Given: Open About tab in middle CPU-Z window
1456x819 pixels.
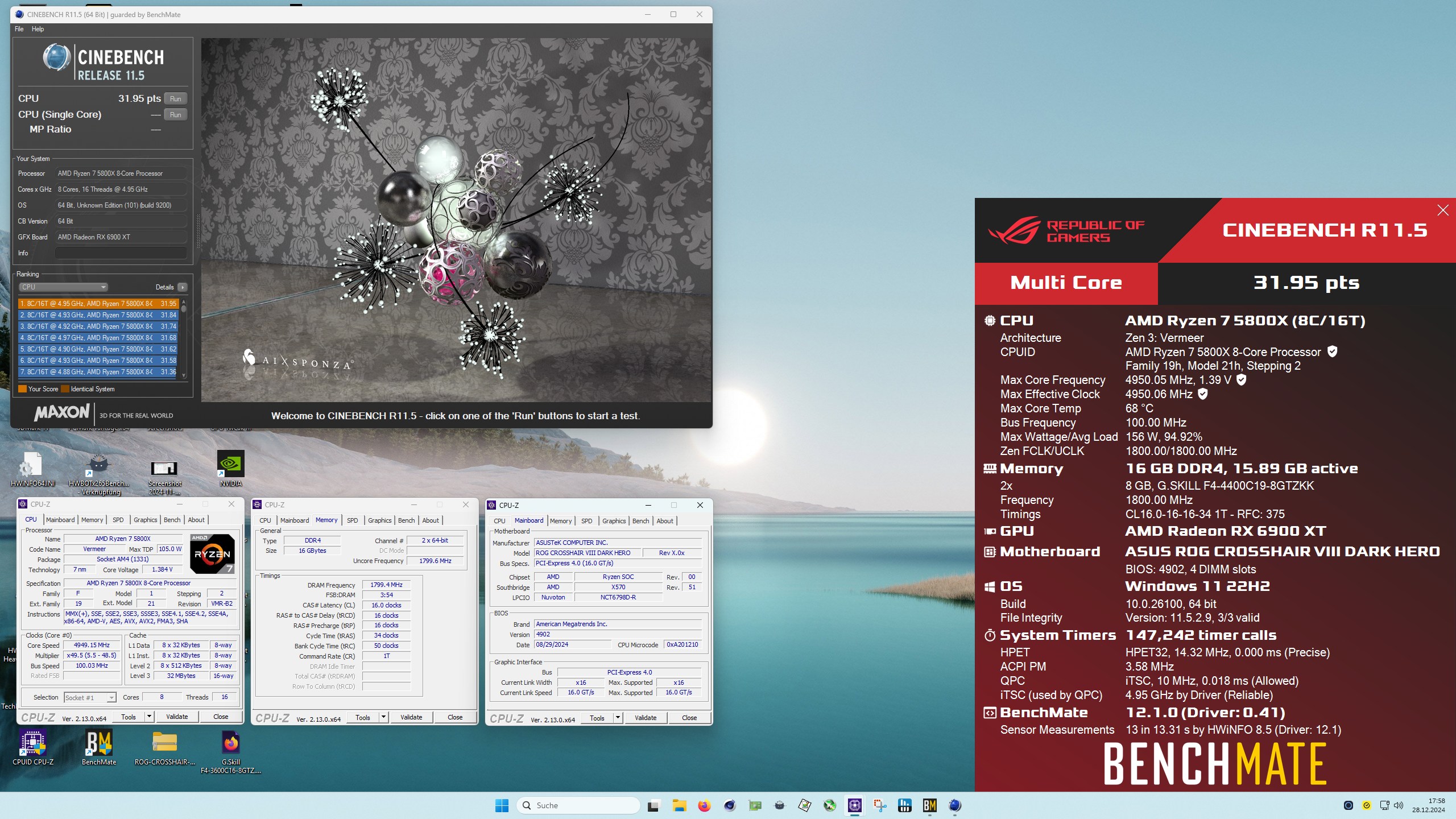Looking at the screenshot, I should [431, 520].
